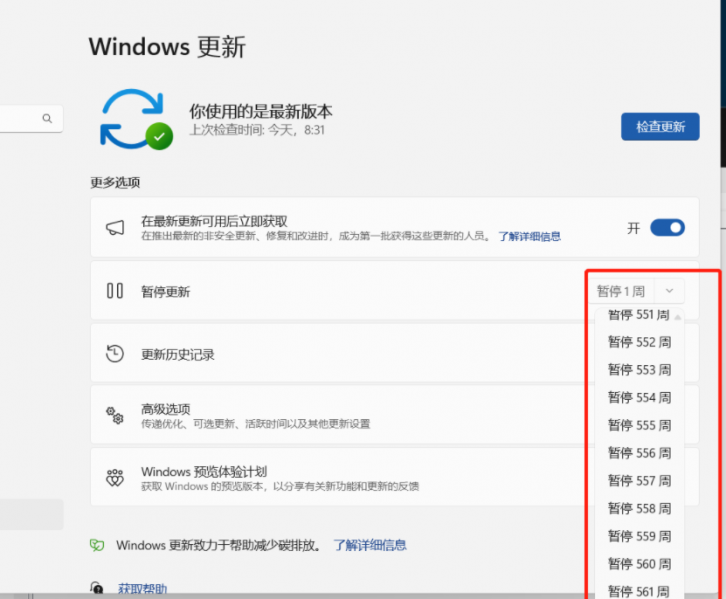Screen dimensions: 726x599
Task: Click the Windows 更新 page title
Action: tap(167, 47)
